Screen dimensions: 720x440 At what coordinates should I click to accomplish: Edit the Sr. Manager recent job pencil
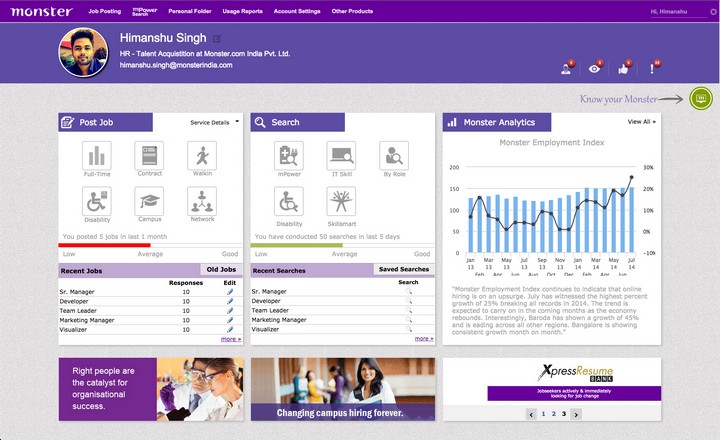230,292
